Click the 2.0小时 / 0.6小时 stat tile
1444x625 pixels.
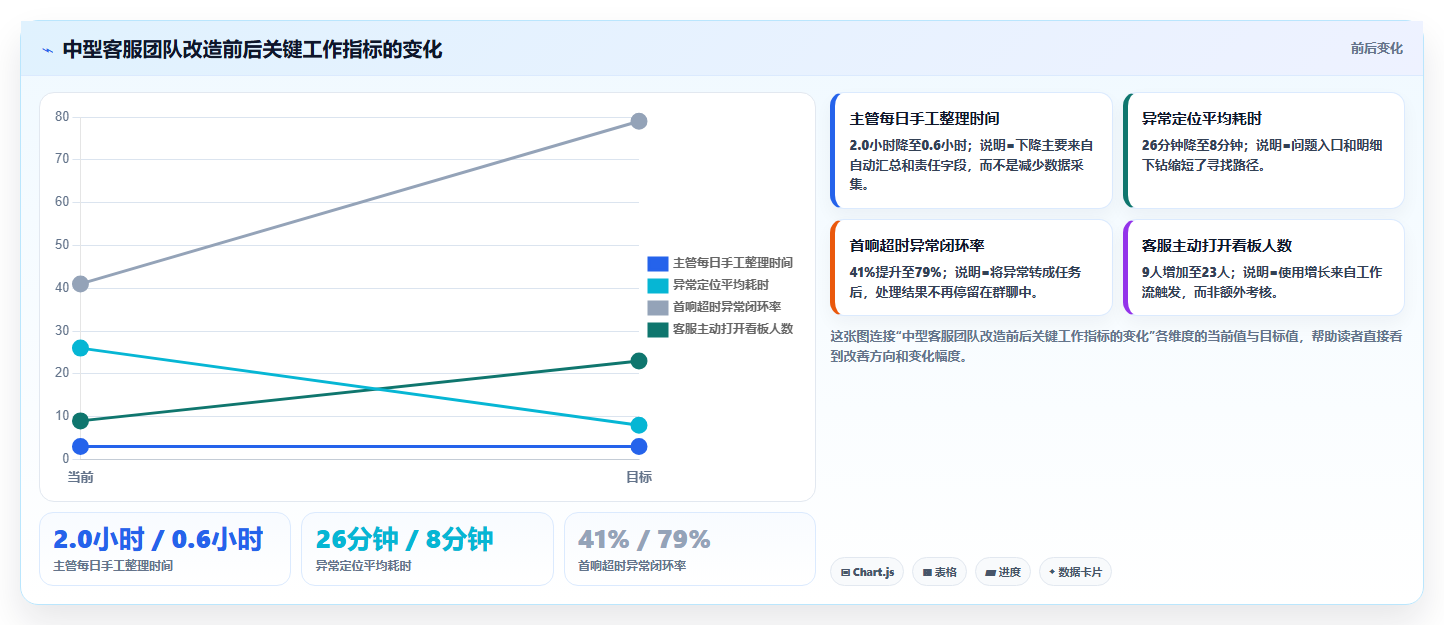[x=165, y=549]
